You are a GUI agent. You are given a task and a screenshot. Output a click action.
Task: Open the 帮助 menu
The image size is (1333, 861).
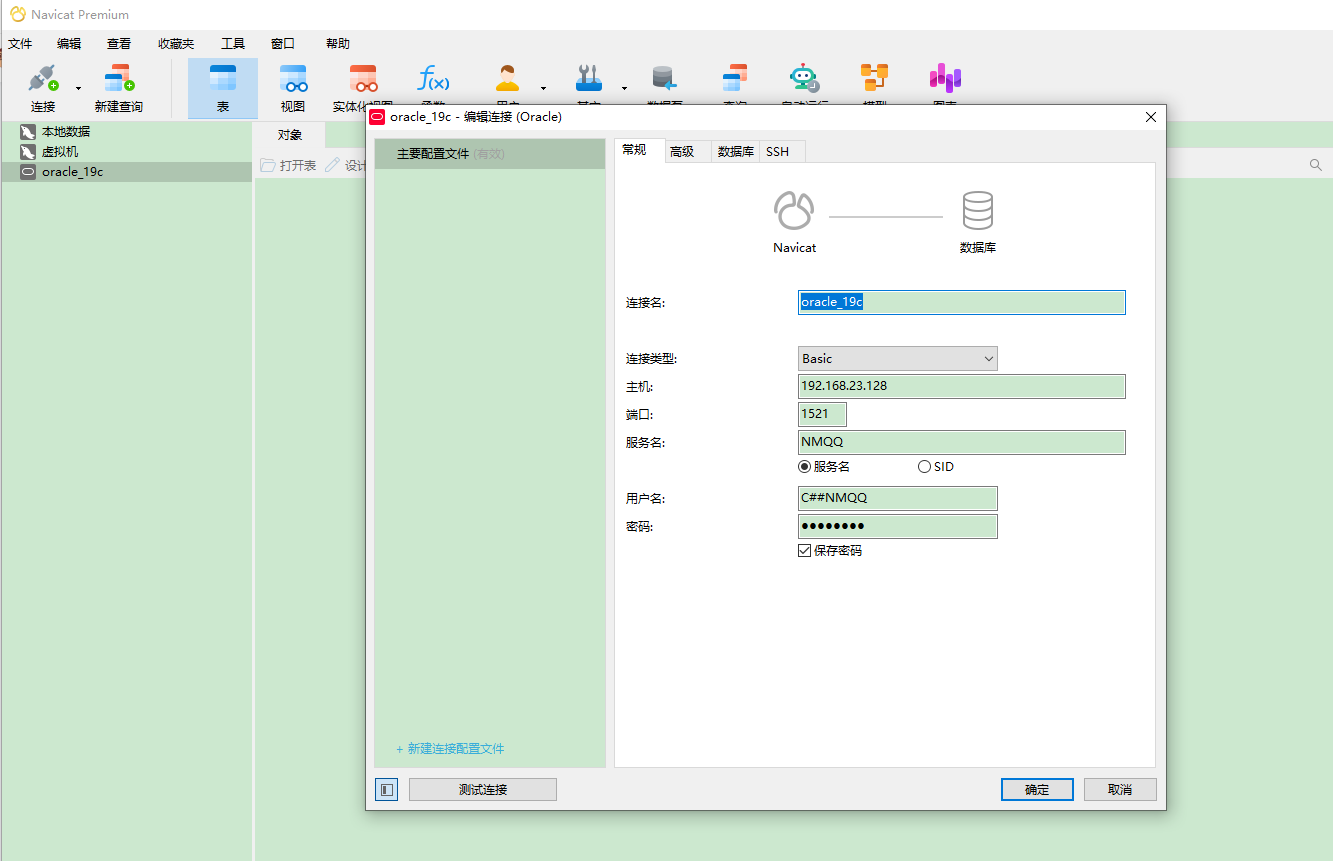[x=338, y=44]
